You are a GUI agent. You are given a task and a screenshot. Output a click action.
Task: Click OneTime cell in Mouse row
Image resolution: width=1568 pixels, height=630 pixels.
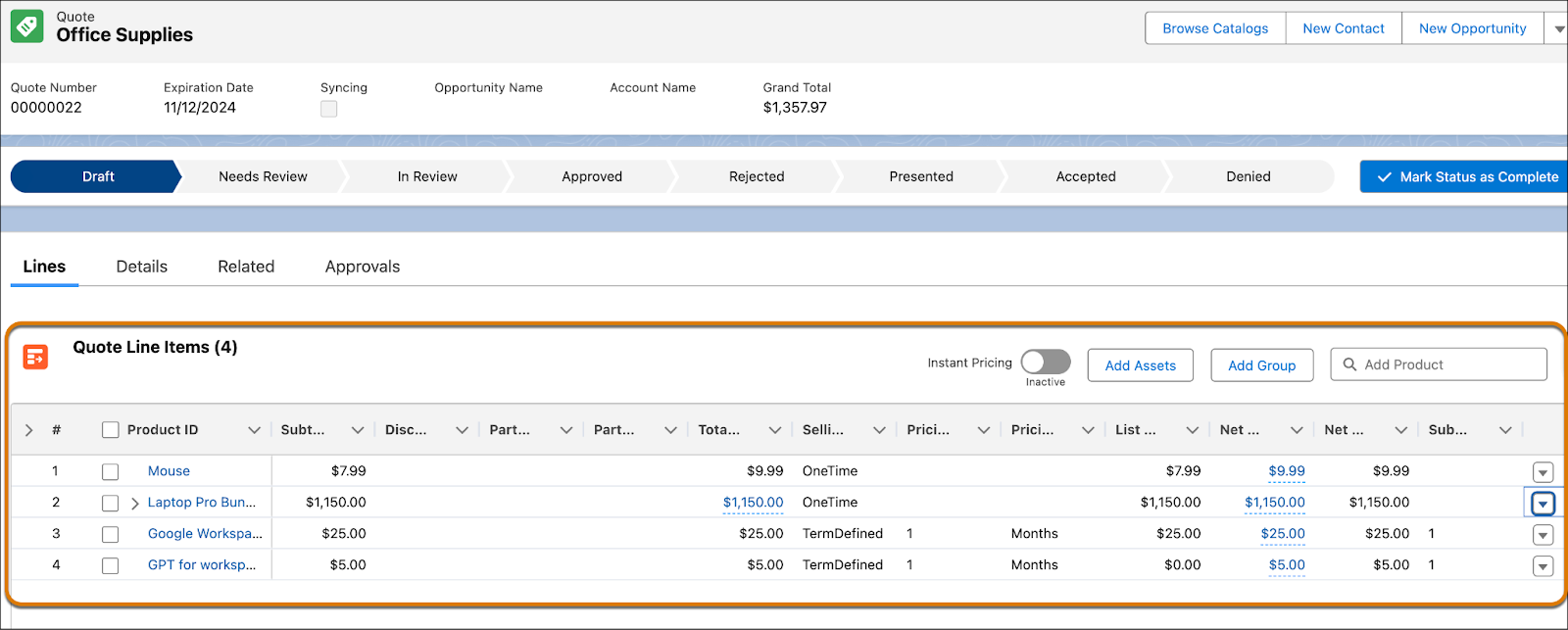(x=830, y=471)
